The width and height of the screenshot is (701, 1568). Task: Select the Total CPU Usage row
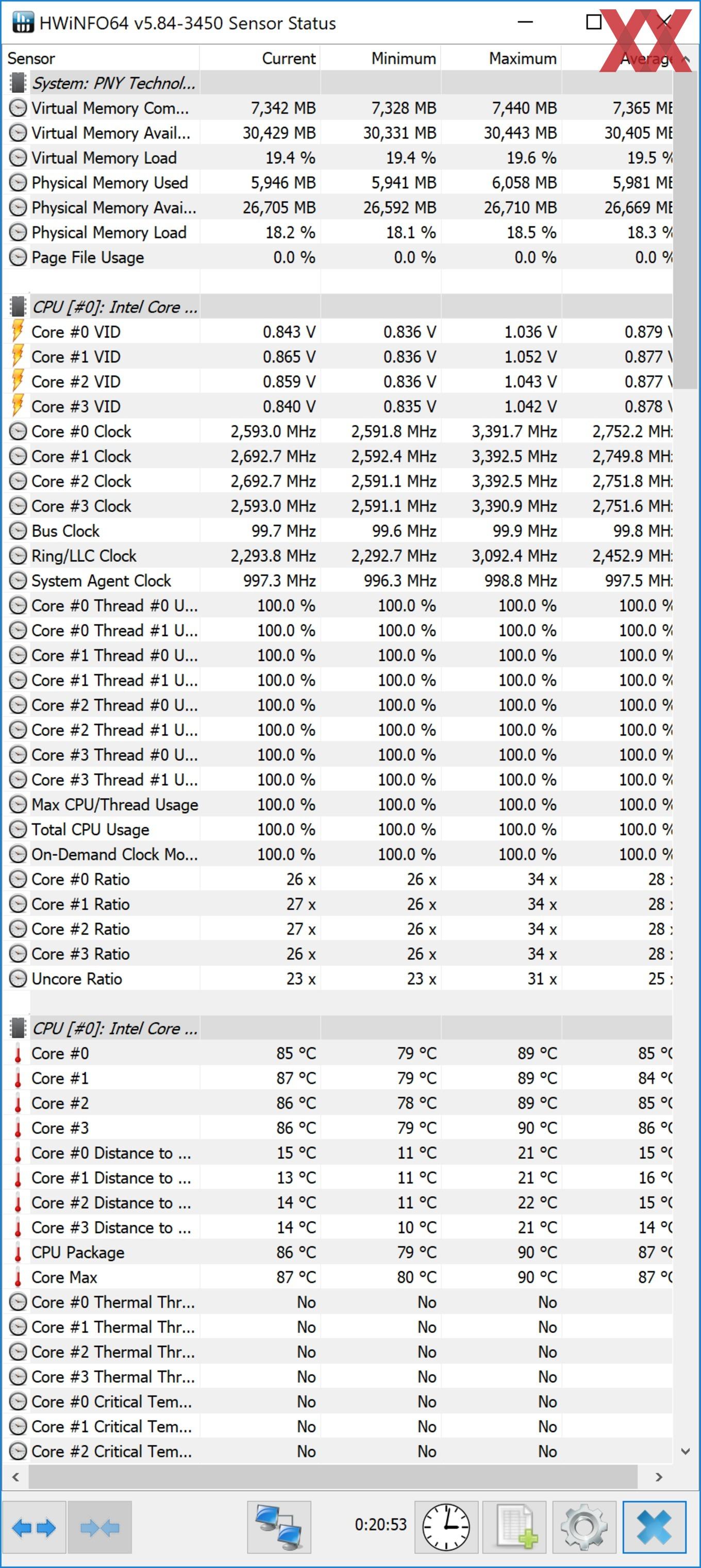coord(338,830)
